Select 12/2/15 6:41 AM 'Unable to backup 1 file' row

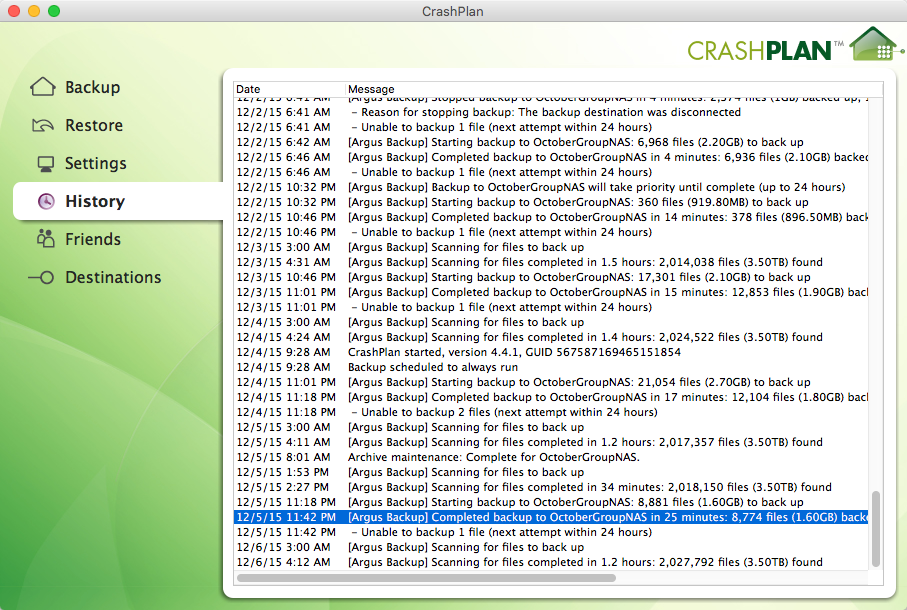[x=551, y=127]
